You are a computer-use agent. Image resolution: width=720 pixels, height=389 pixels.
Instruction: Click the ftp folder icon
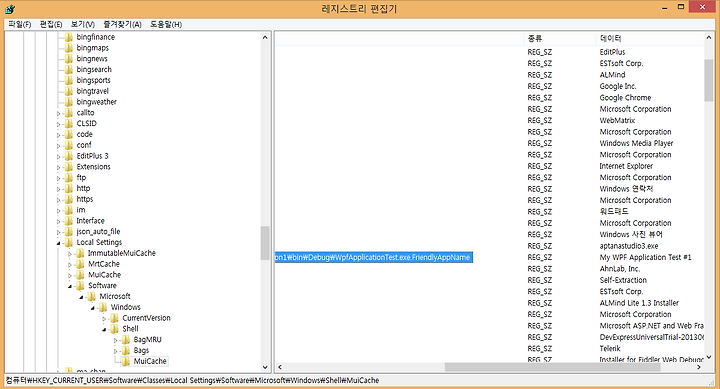[x=69, y=177]
